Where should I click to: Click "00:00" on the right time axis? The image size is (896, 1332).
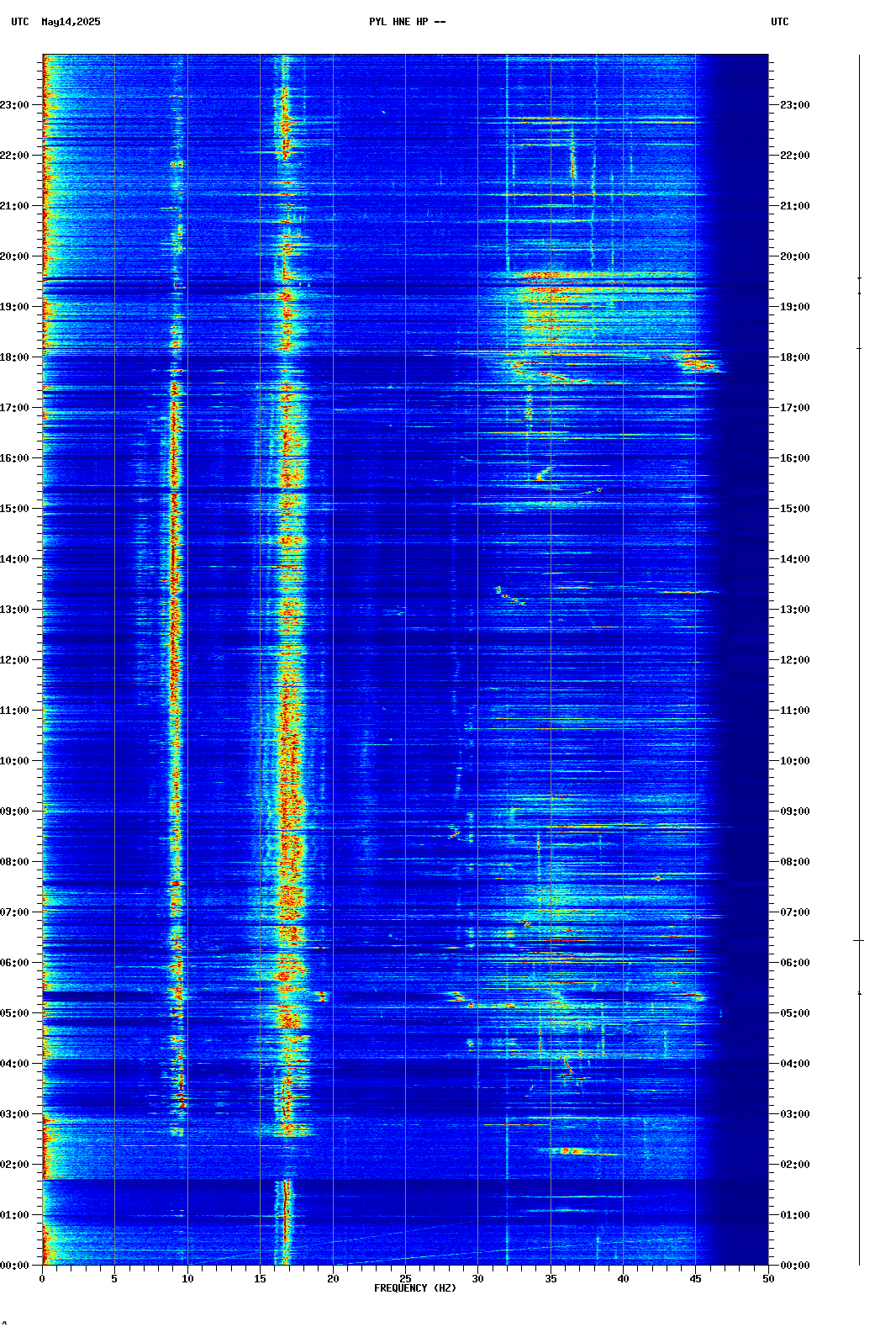pos(795,1266)
